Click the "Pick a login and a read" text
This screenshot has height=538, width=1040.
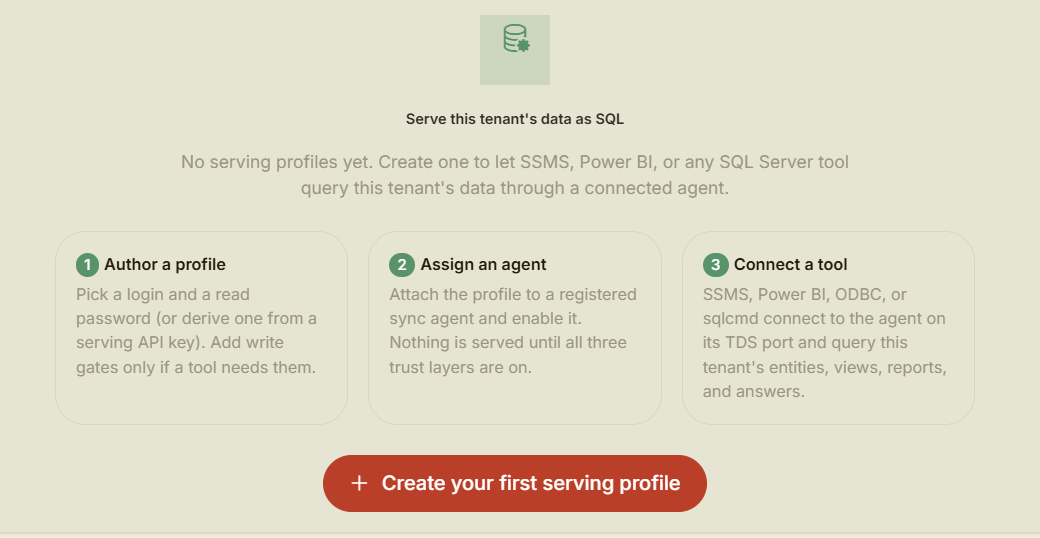pyautogui.click(x=163, y=294)
